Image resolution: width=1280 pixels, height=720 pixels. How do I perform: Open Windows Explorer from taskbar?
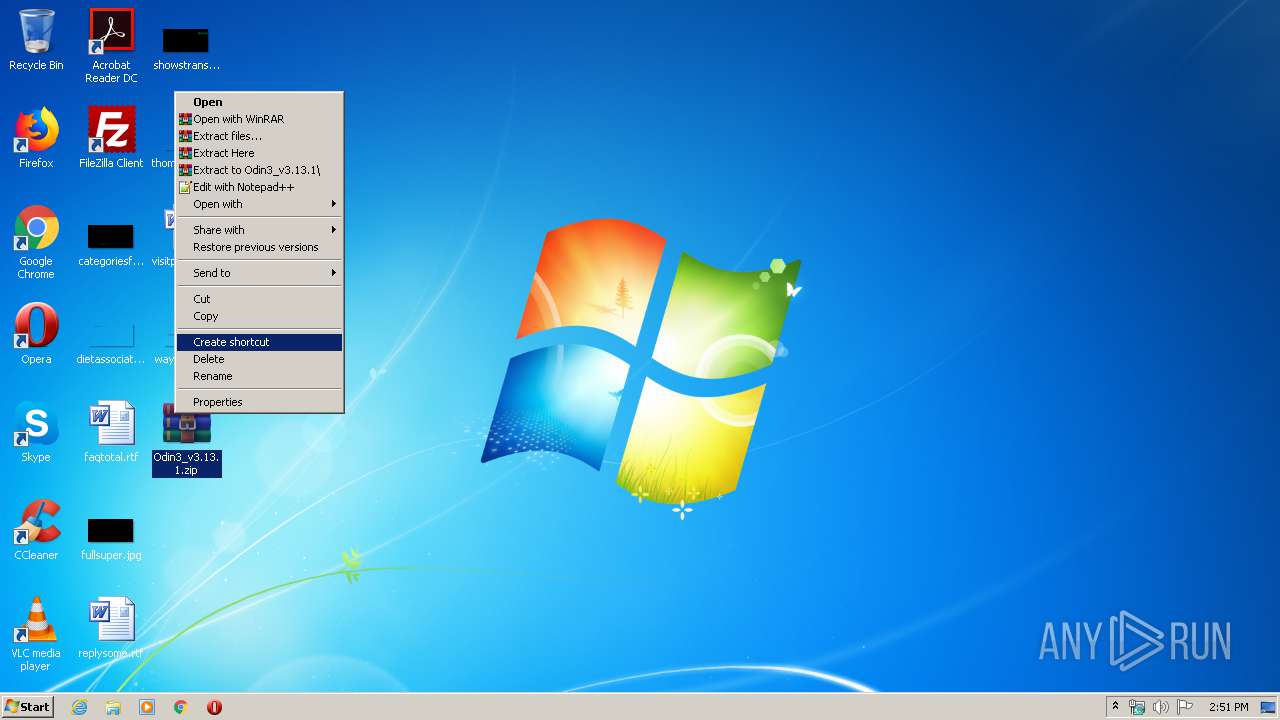tap(113, 707)
